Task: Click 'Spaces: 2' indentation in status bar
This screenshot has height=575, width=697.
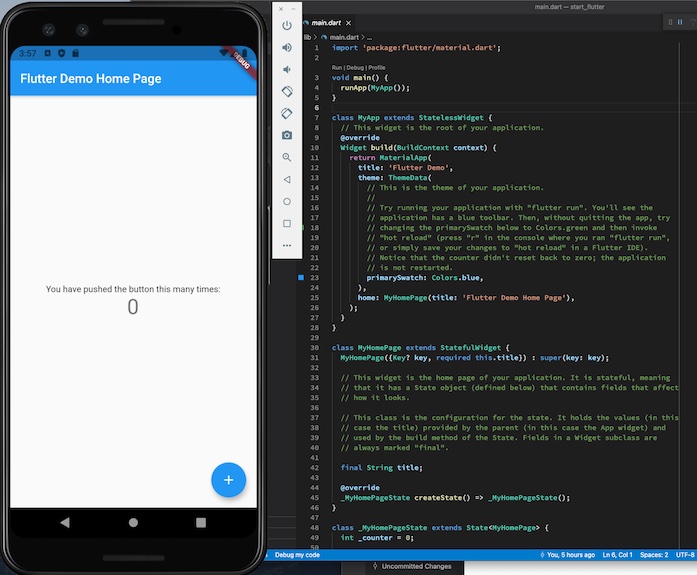Action: 654,555
